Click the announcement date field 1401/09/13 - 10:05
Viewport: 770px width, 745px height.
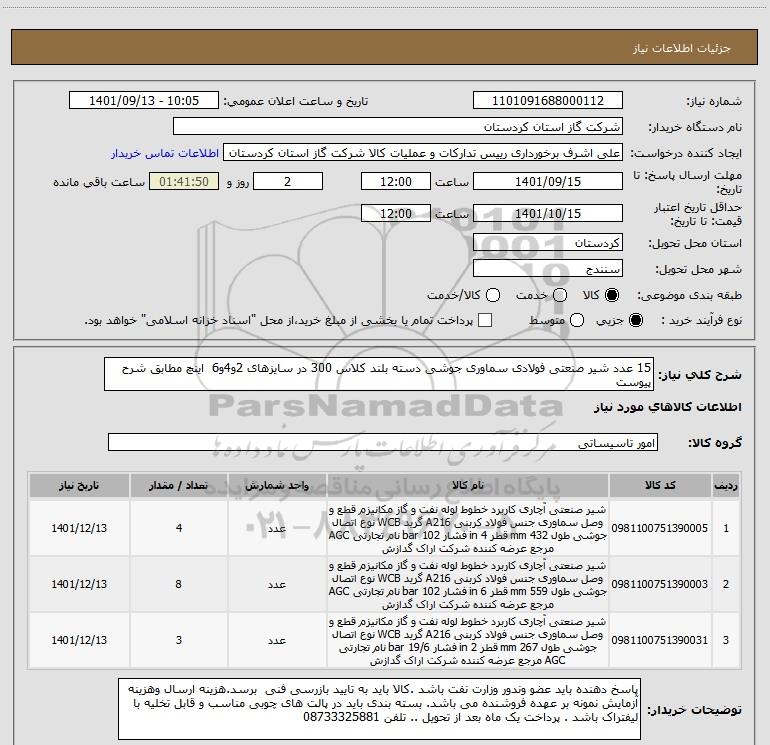coord(144,100)
